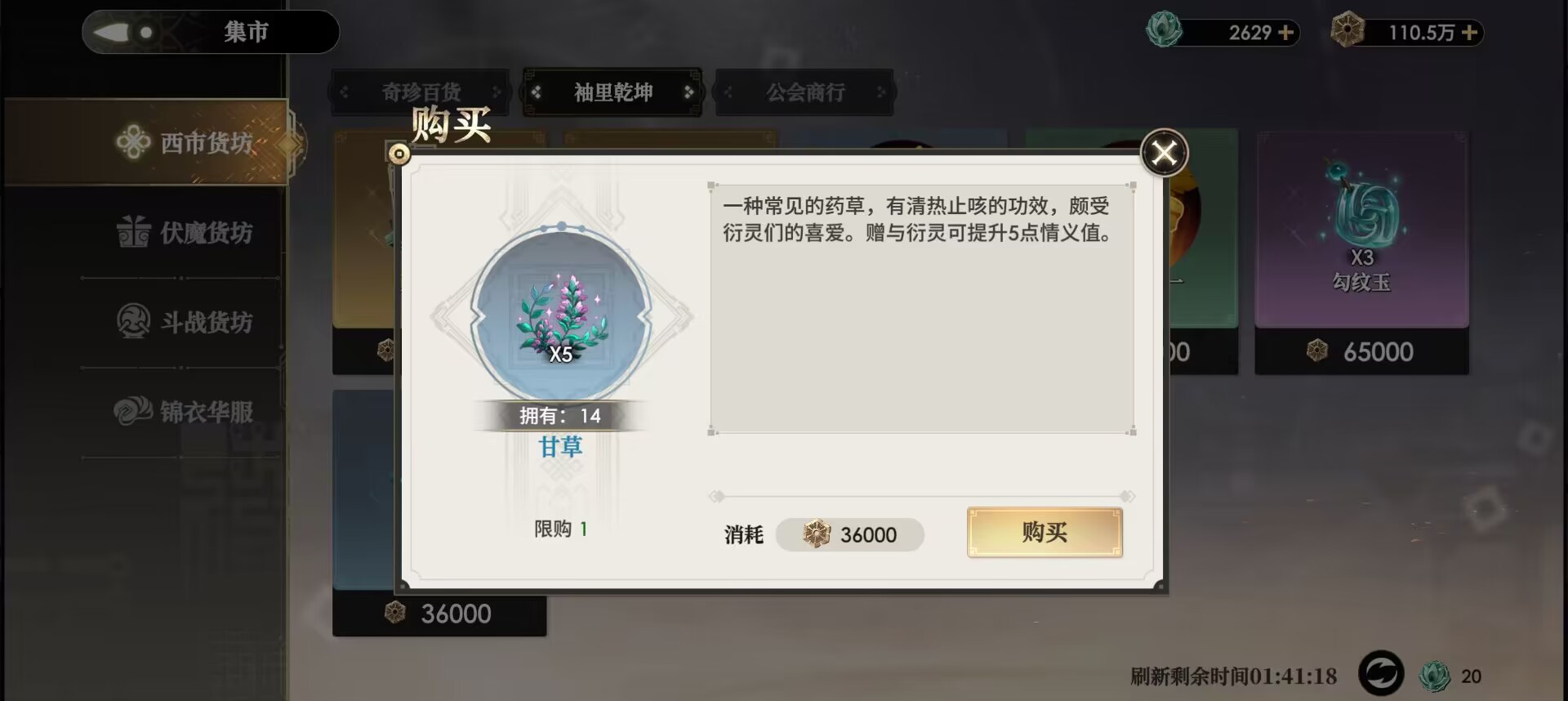Click the 购买 confirm button

tap(1045, 533)
